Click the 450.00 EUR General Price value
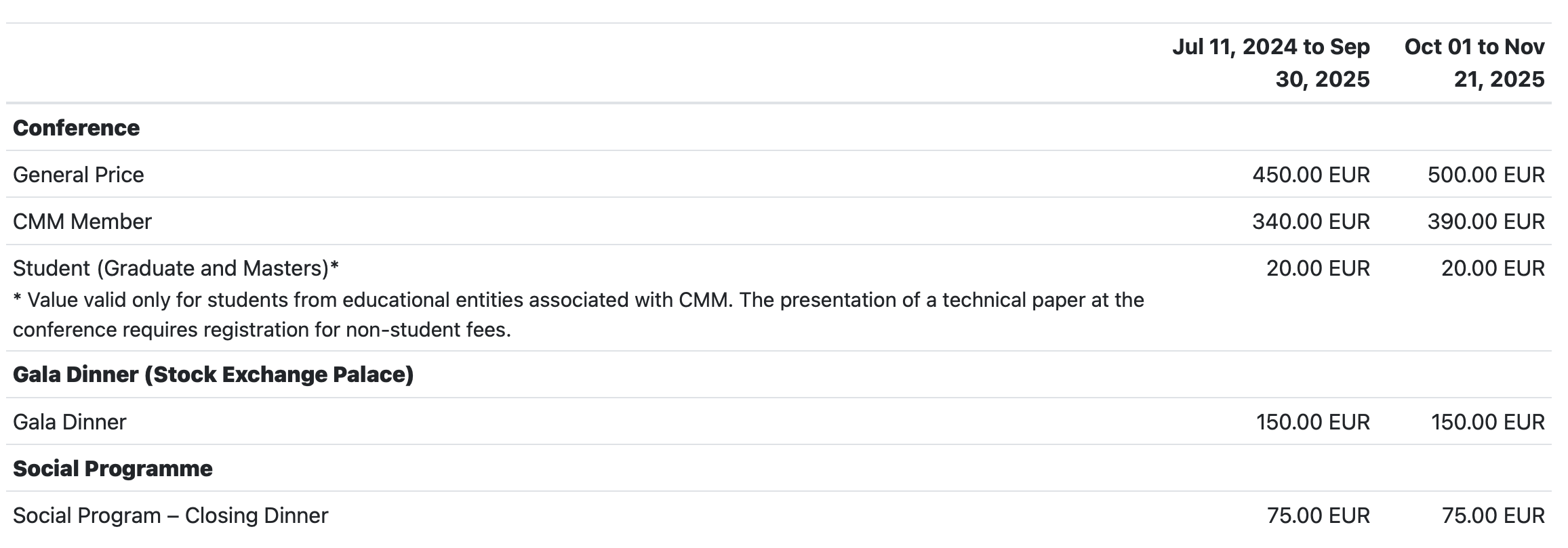 coord(1311,175)
